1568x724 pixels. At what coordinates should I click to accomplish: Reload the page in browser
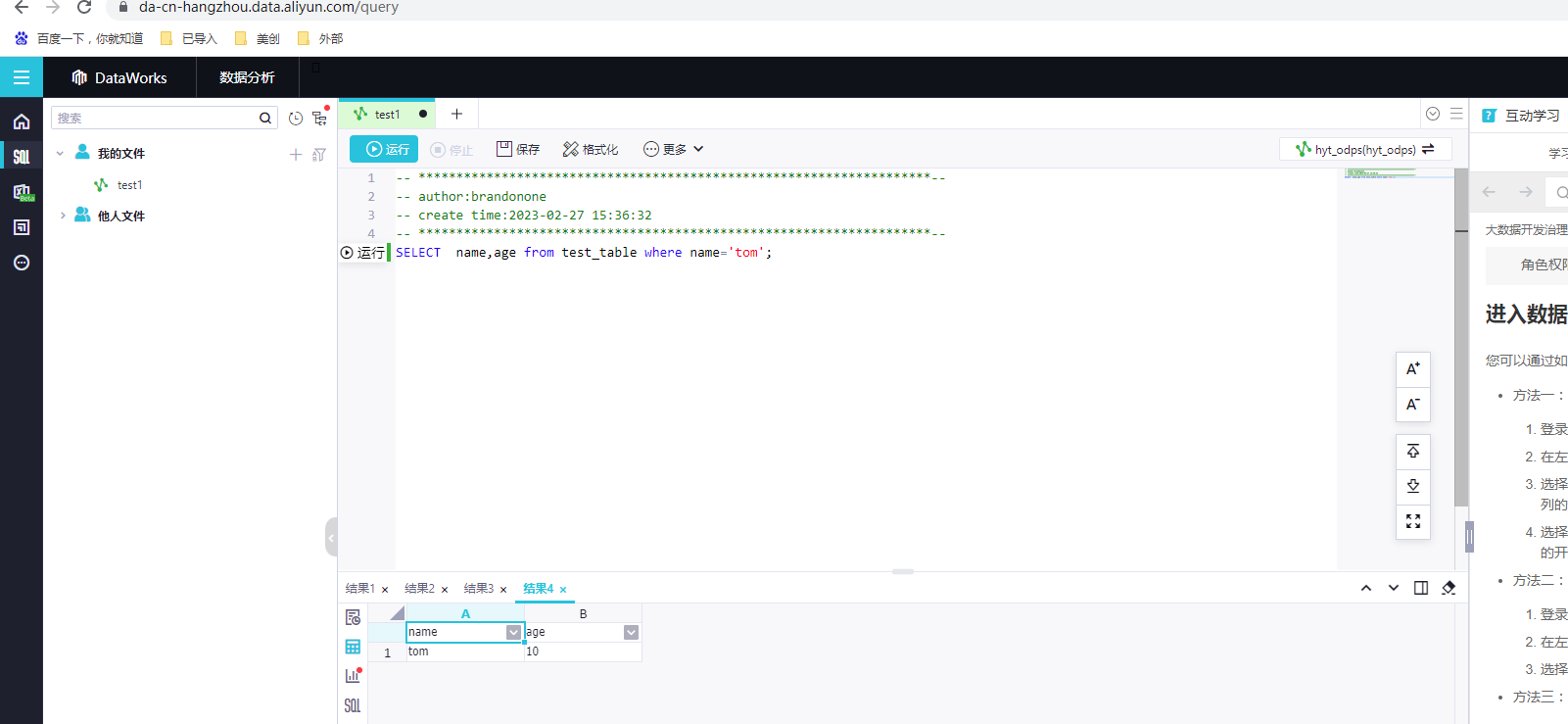pyautogui.click(x=84, y=7)
